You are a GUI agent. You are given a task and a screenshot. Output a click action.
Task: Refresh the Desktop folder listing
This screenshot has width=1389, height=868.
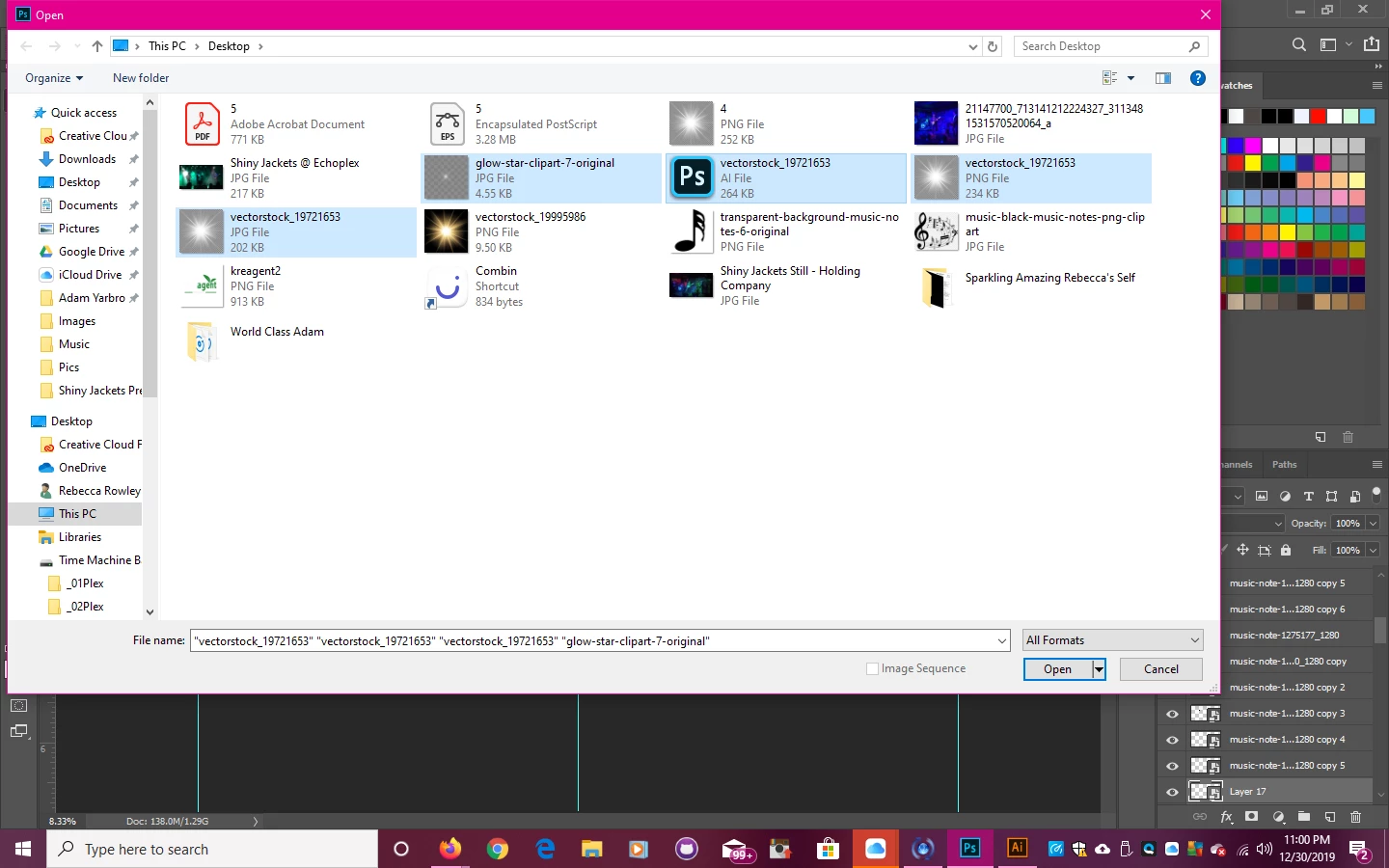(x=993, y=46)
